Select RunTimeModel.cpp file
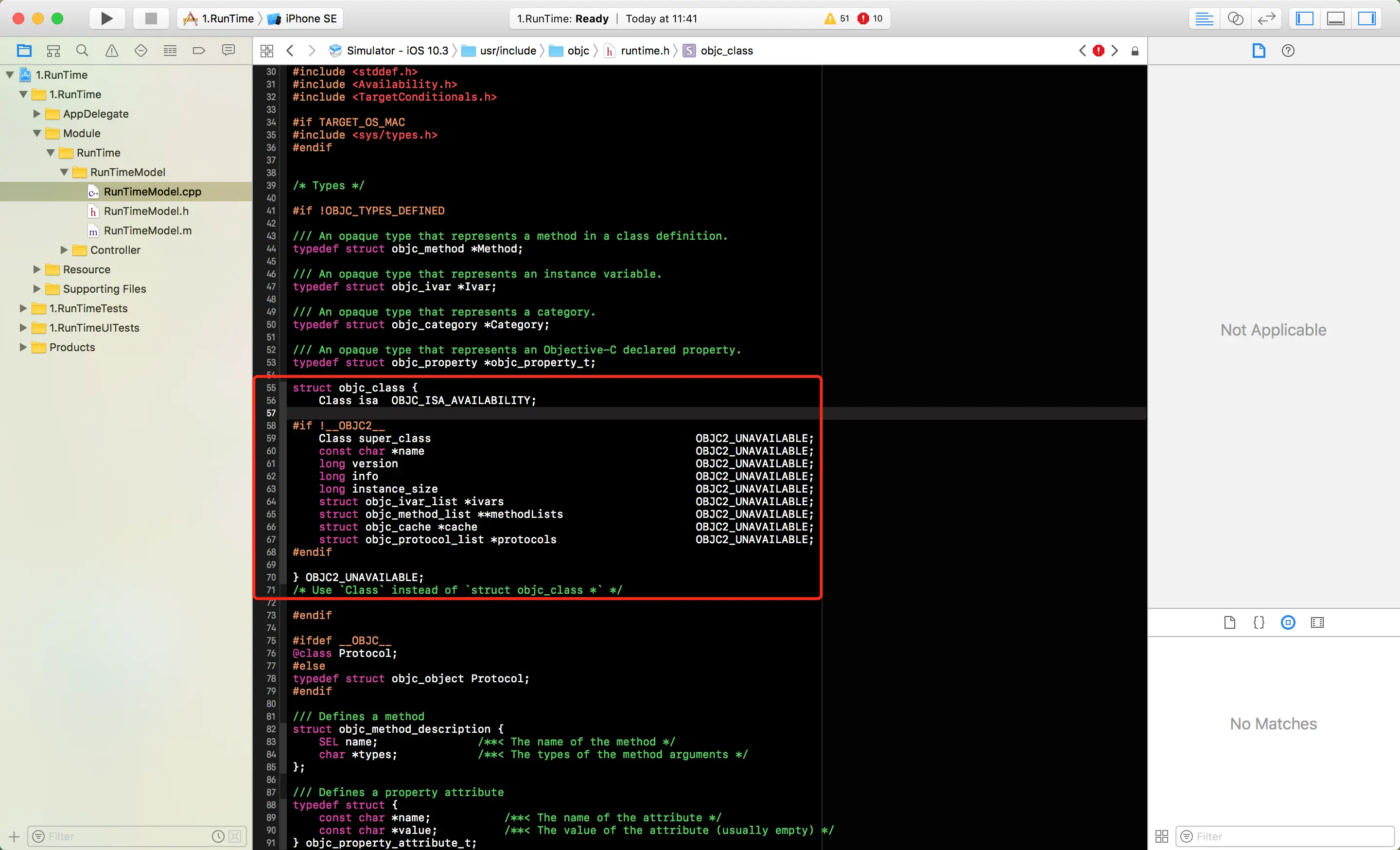The height and width of the screenshot is (850, 1400). (x=126, y=192)
